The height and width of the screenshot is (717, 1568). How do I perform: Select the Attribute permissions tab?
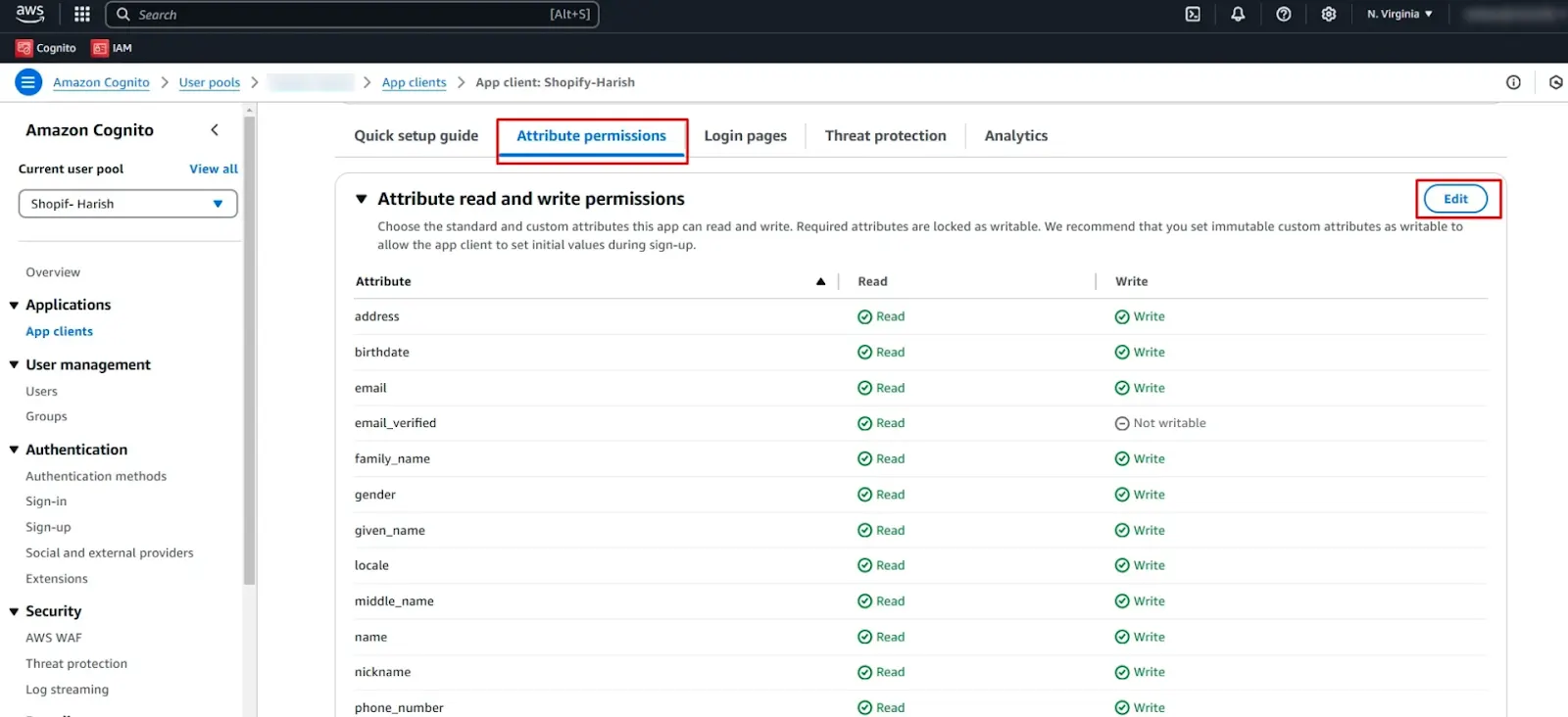(591, 136)
